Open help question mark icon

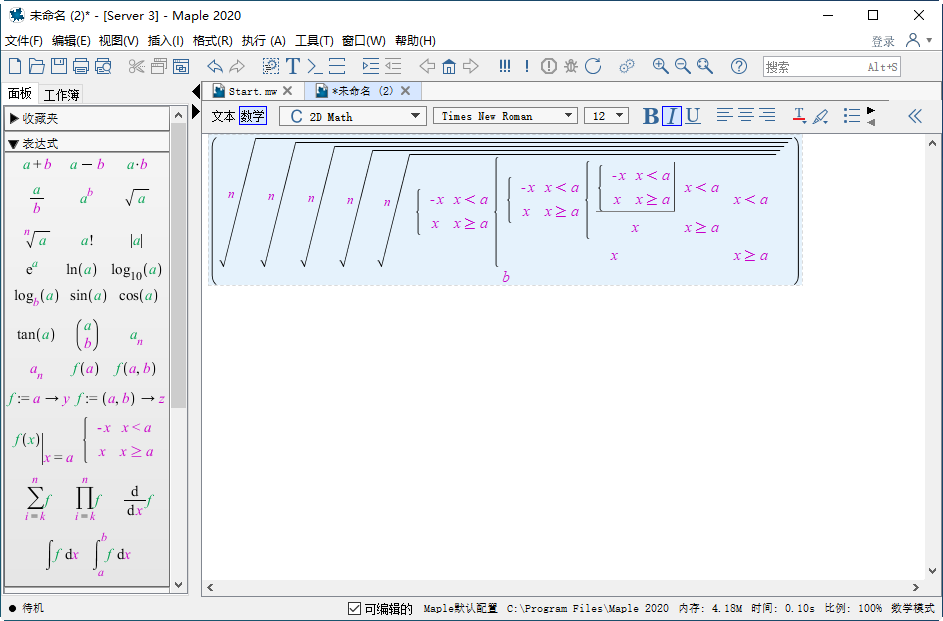739,66
